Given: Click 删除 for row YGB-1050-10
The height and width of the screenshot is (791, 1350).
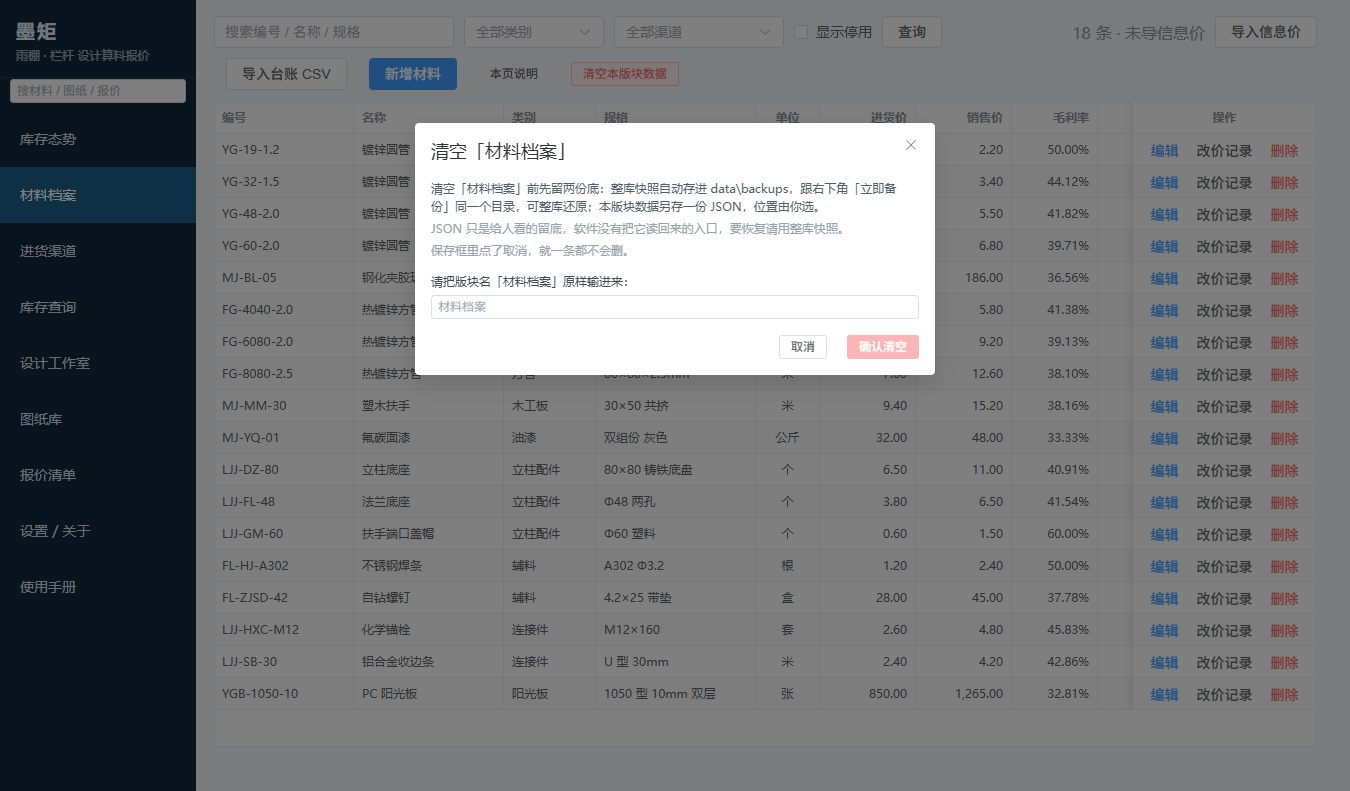Looking at the screenshot, I should [x=1284, y=695].
